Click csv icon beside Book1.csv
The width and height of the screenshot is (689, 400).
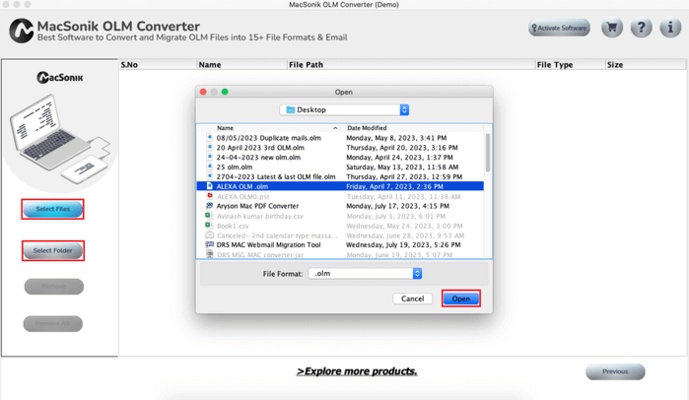[209, 225]
